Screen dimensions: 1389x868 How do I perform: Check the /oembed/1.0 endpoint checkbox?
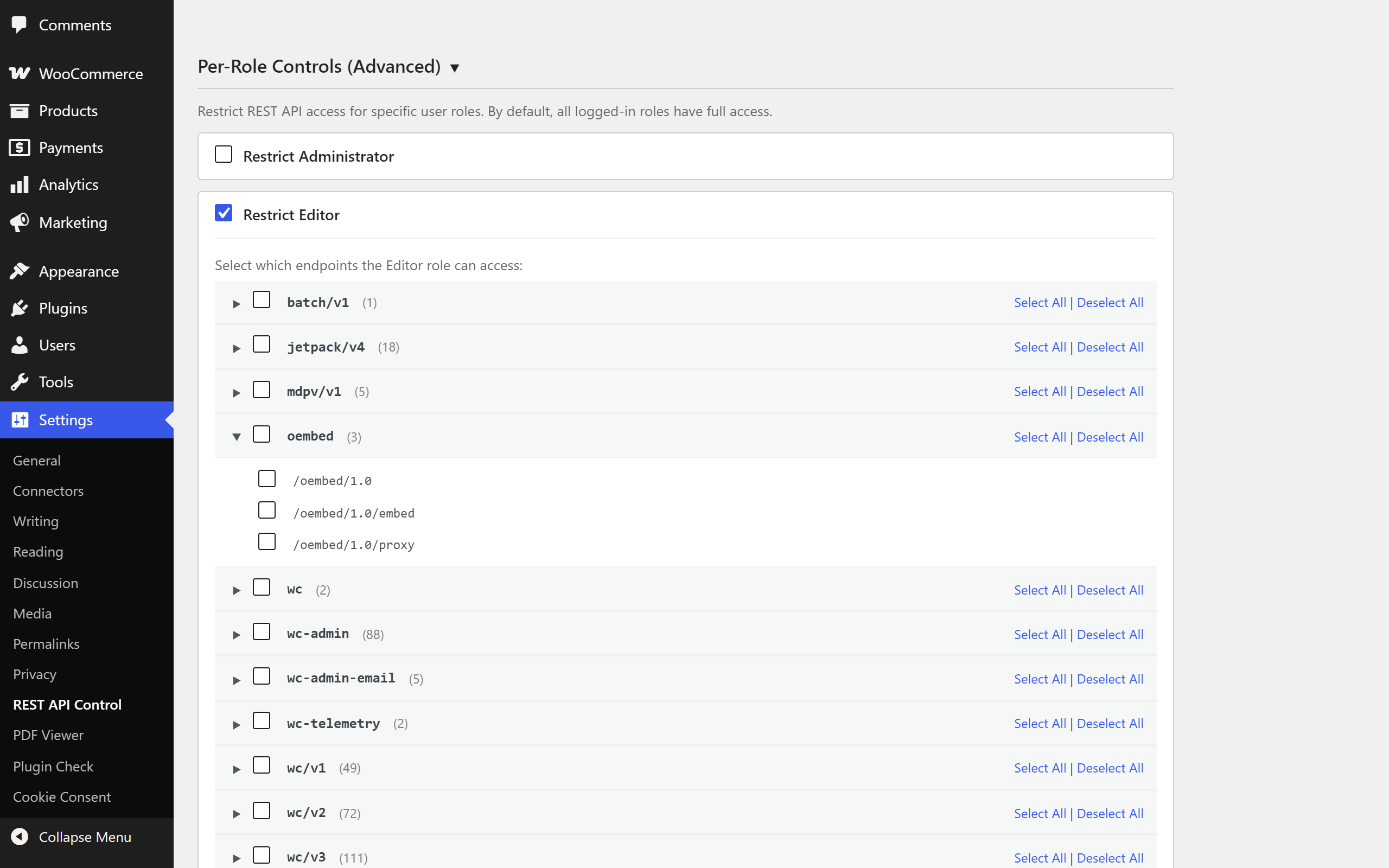tap(267, 479)
